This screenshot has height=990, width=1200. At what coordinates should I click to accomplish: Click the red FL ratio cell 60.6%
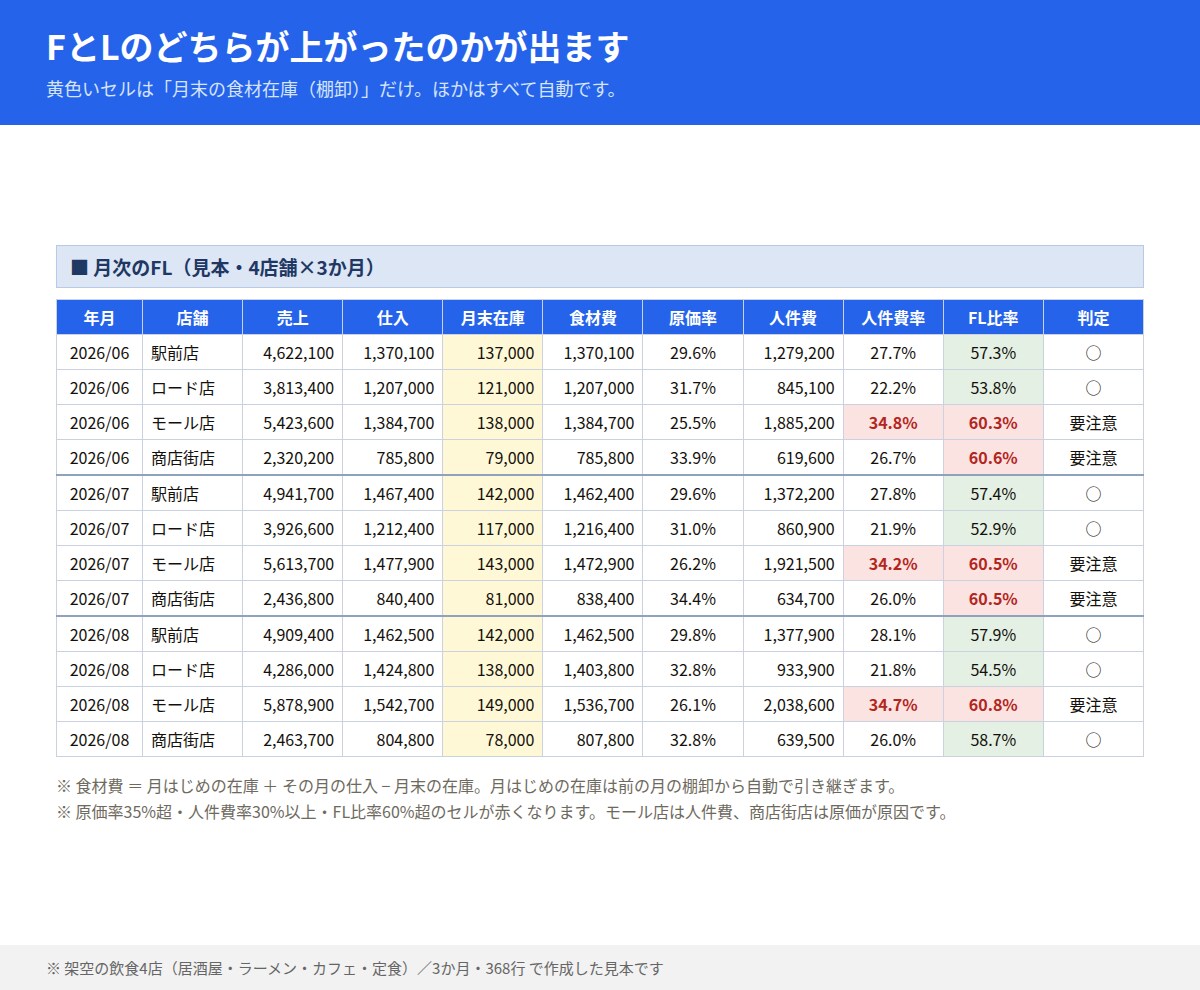(x=993, y=458)
